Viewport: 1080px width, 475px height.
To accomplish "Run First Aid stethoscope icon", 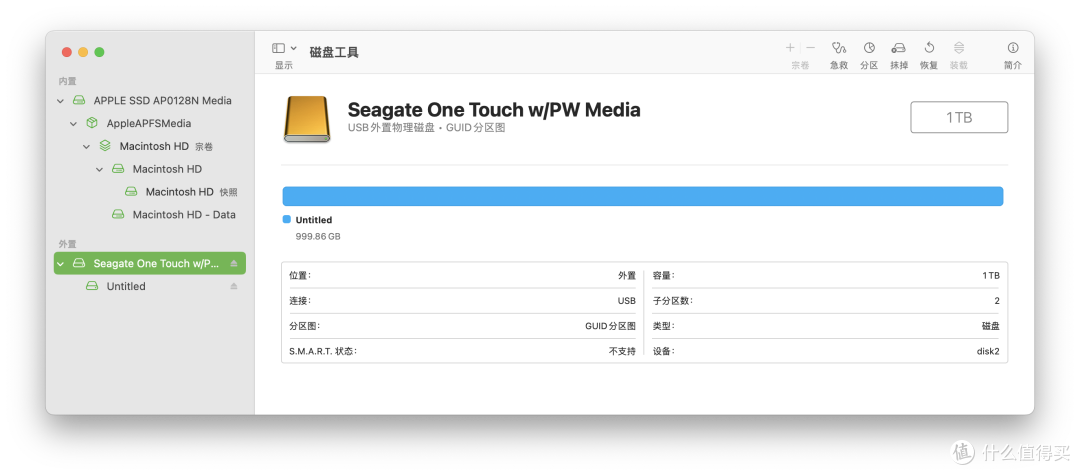I will pos(838,48).
